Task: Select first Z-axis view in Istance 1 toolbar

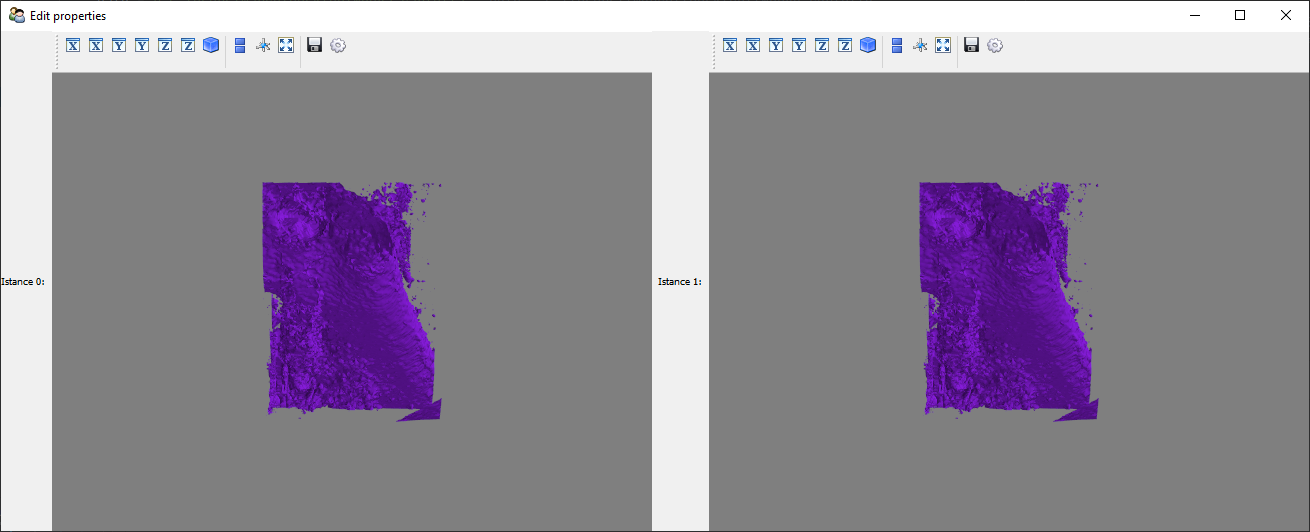Action: pyautogui.click(x=822, y=45)
